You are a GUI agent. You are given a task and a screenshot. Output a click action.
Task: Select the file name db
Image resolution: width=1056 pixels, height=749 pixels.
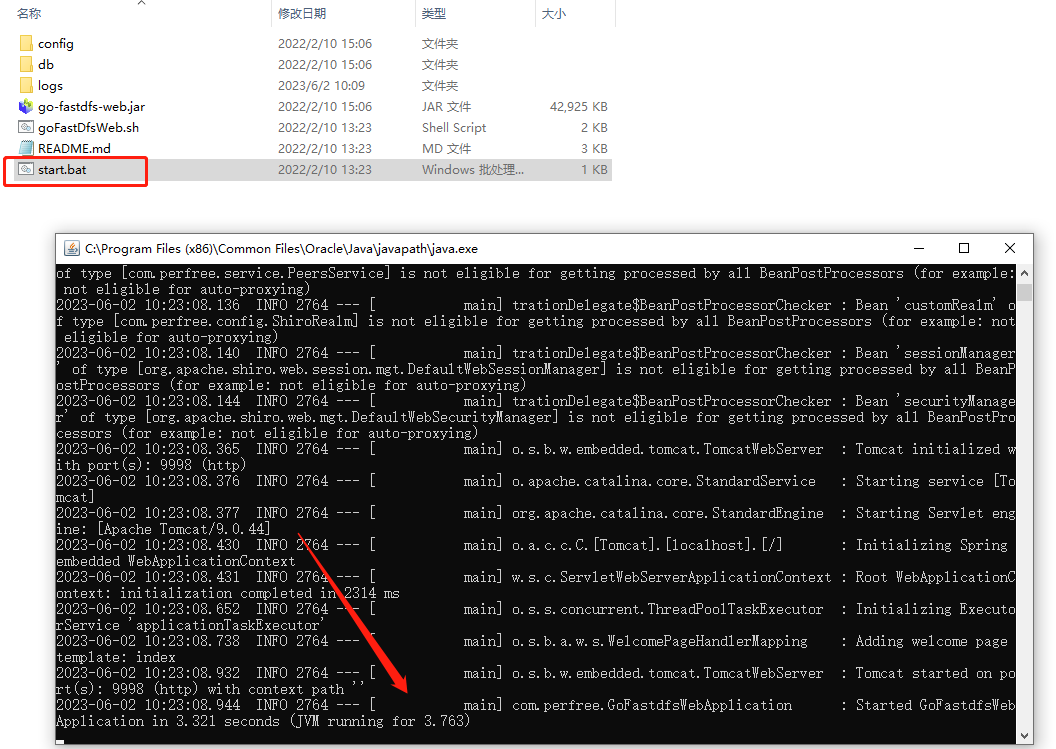pos(46,65)
